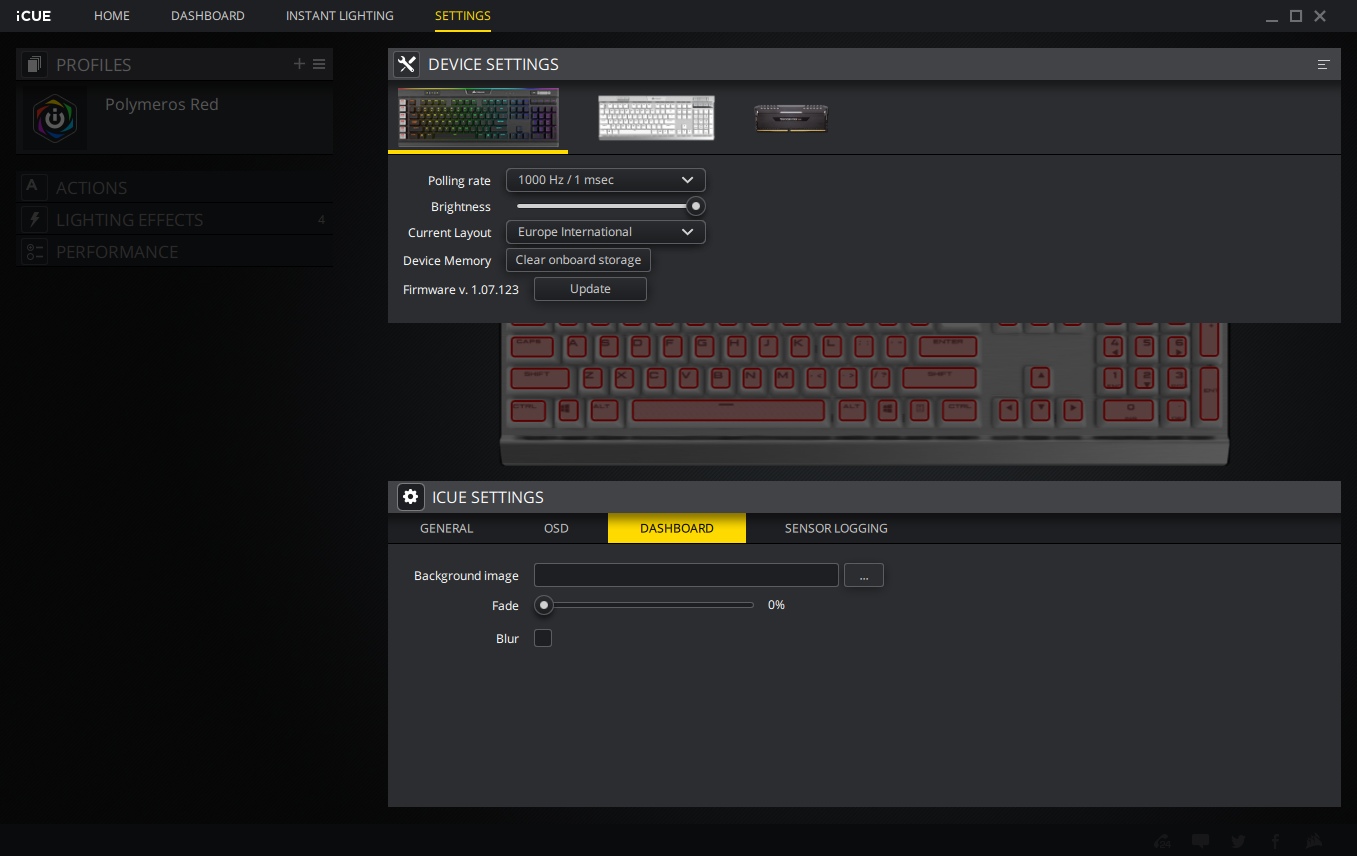This screenshot has width=1357, height=856.
Task: Click the Fade slider handle
Action: tap(544, 605)
